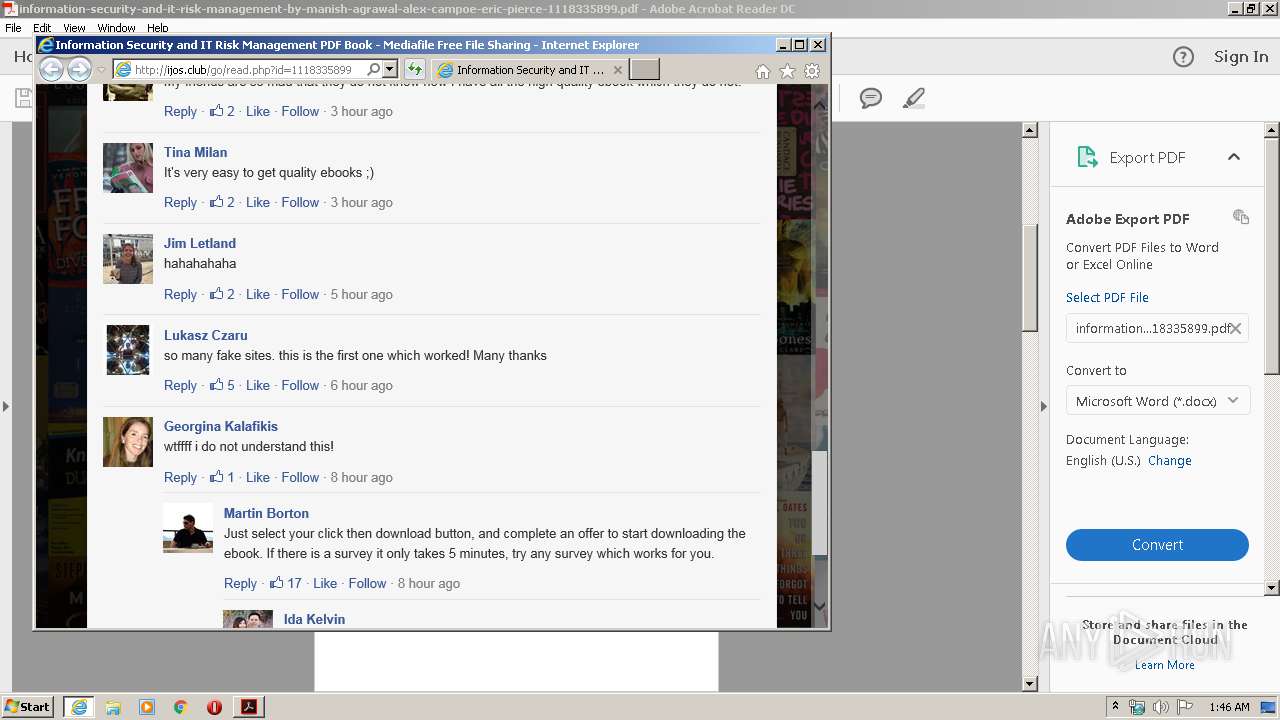Screen dimensions: 1280x720
Task: Open the Edit menu in Acrobat
Action: 42,28
